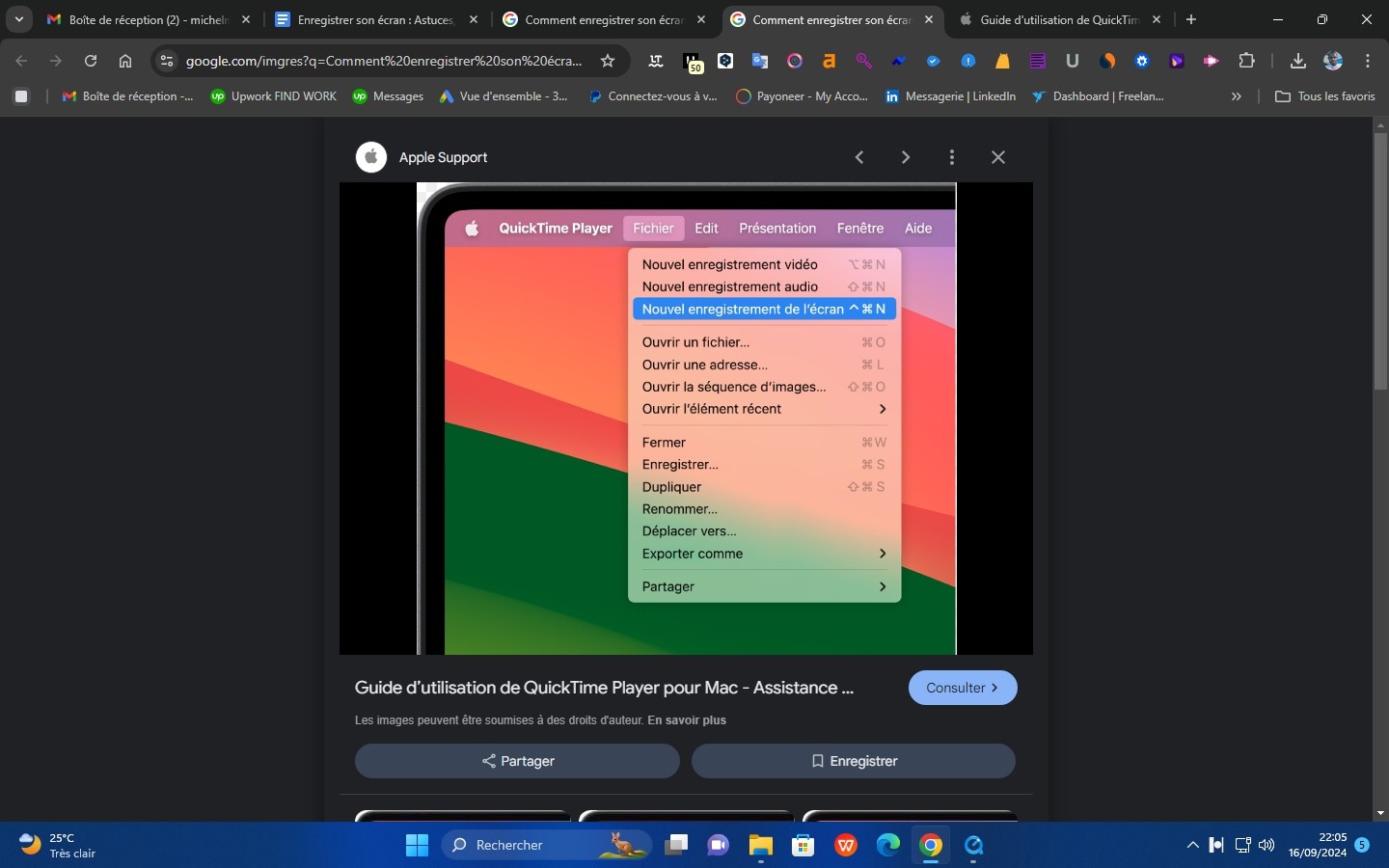Open the taskbar clock and date
The height and width of the screenshot is (868, 1389).
[x=1318, y=845]
